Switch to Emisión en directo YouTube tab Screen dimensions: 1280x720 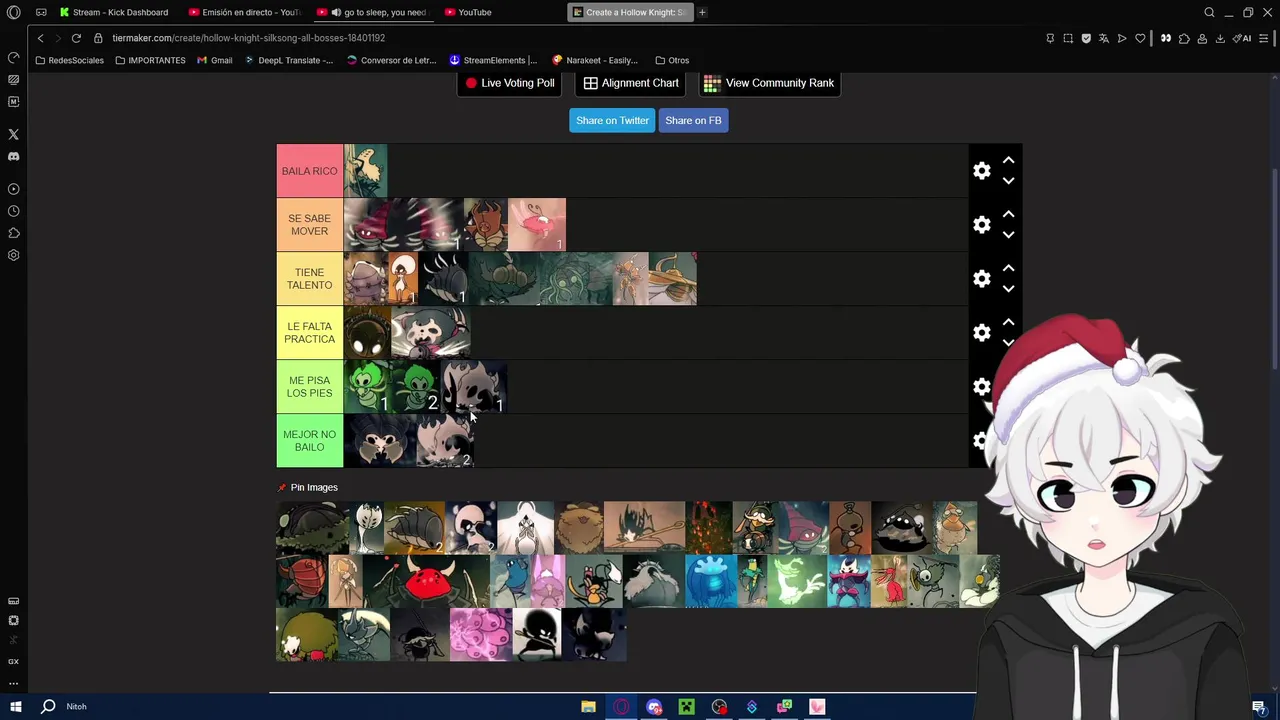[245, 12]
